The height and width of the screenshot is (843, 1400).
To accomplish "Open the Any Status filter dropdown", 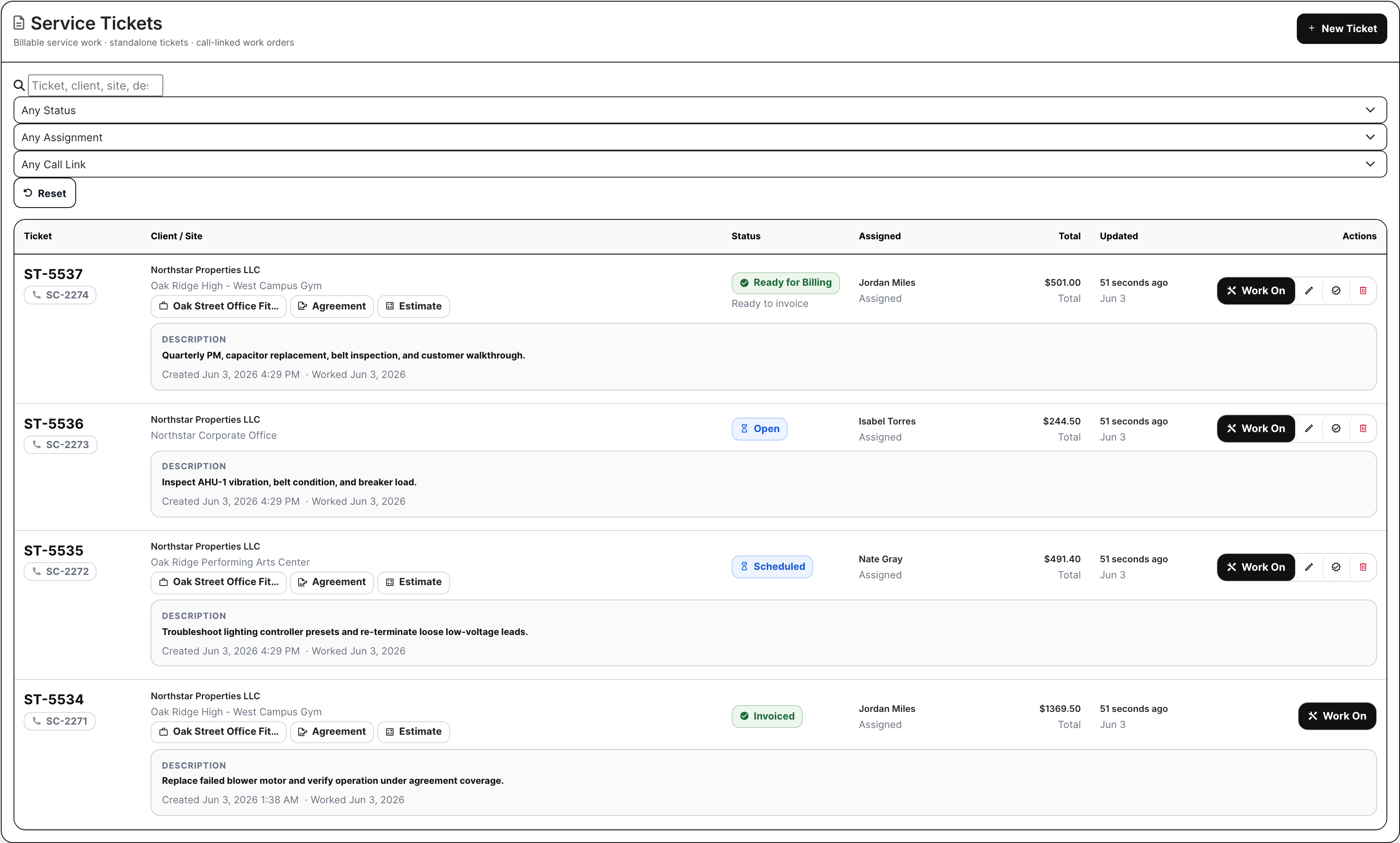I will pyautogui.click(x=700, y=110).
